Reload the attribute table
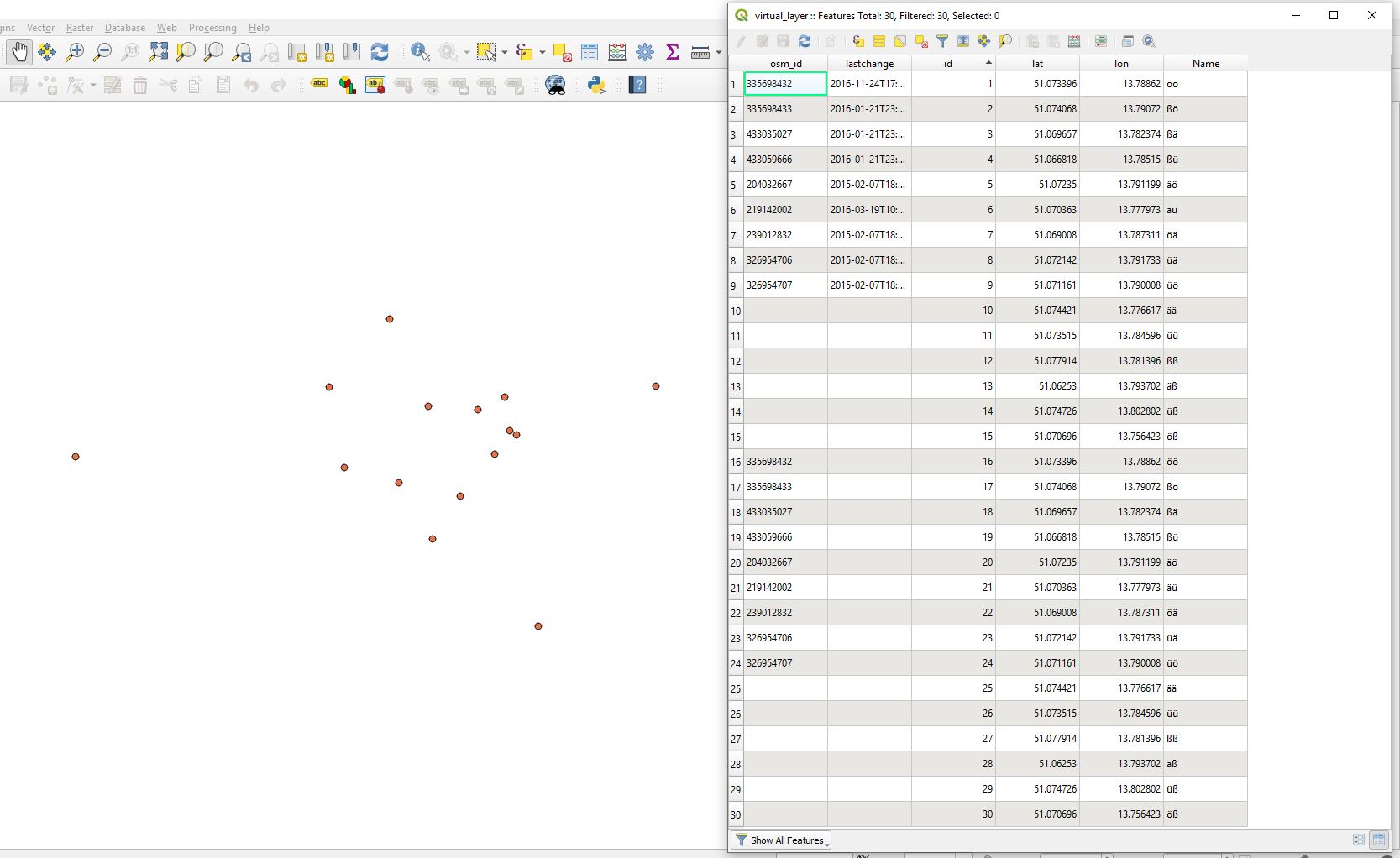 805,41
